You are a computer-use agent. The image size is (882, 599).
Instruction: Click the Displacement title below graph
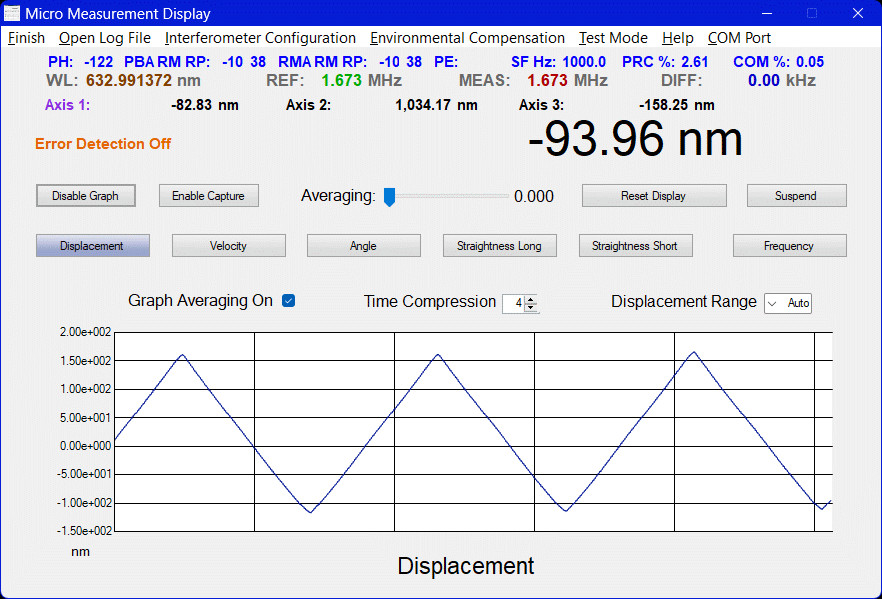pyautogui.click(x=466, y=566)
